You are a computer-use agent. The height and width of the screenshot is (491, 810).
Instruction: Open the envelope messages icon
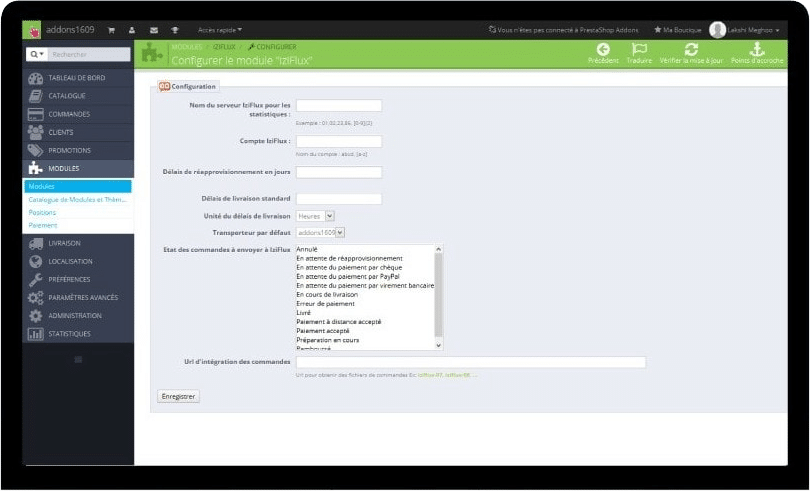pyautogui.click(x=154, y=30)
